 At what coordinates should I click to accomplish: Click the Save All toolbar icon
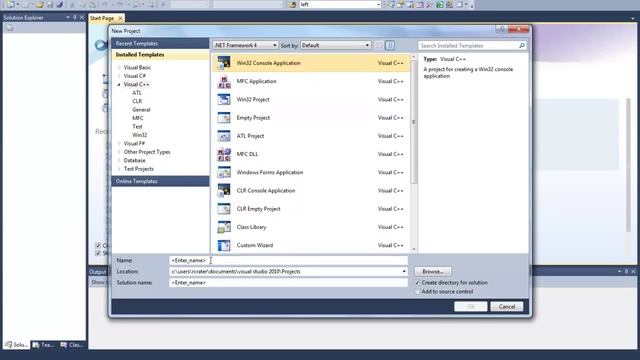[60, 4]
